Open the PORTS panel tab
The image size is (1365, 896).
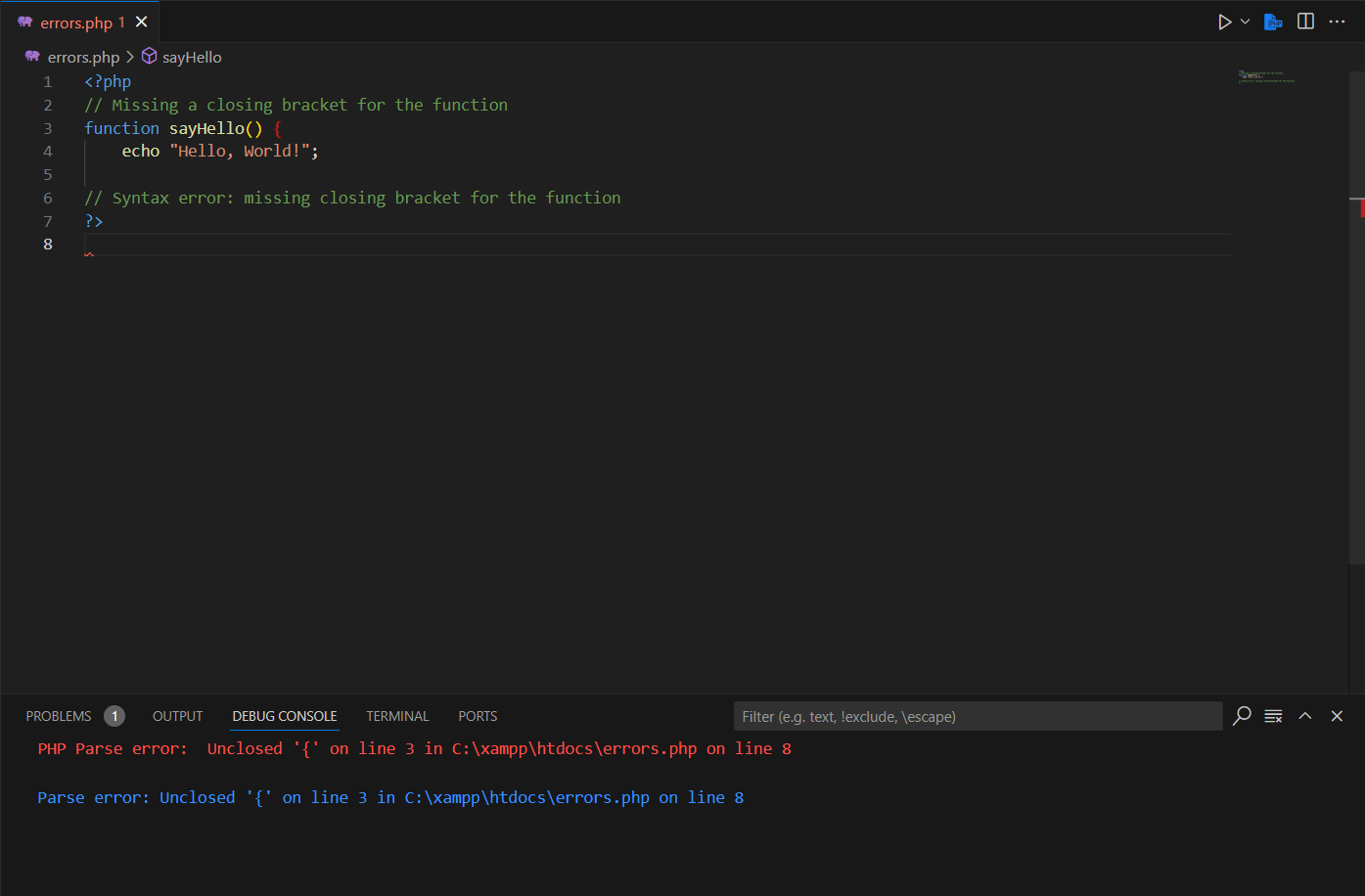[x=478, y=716]
